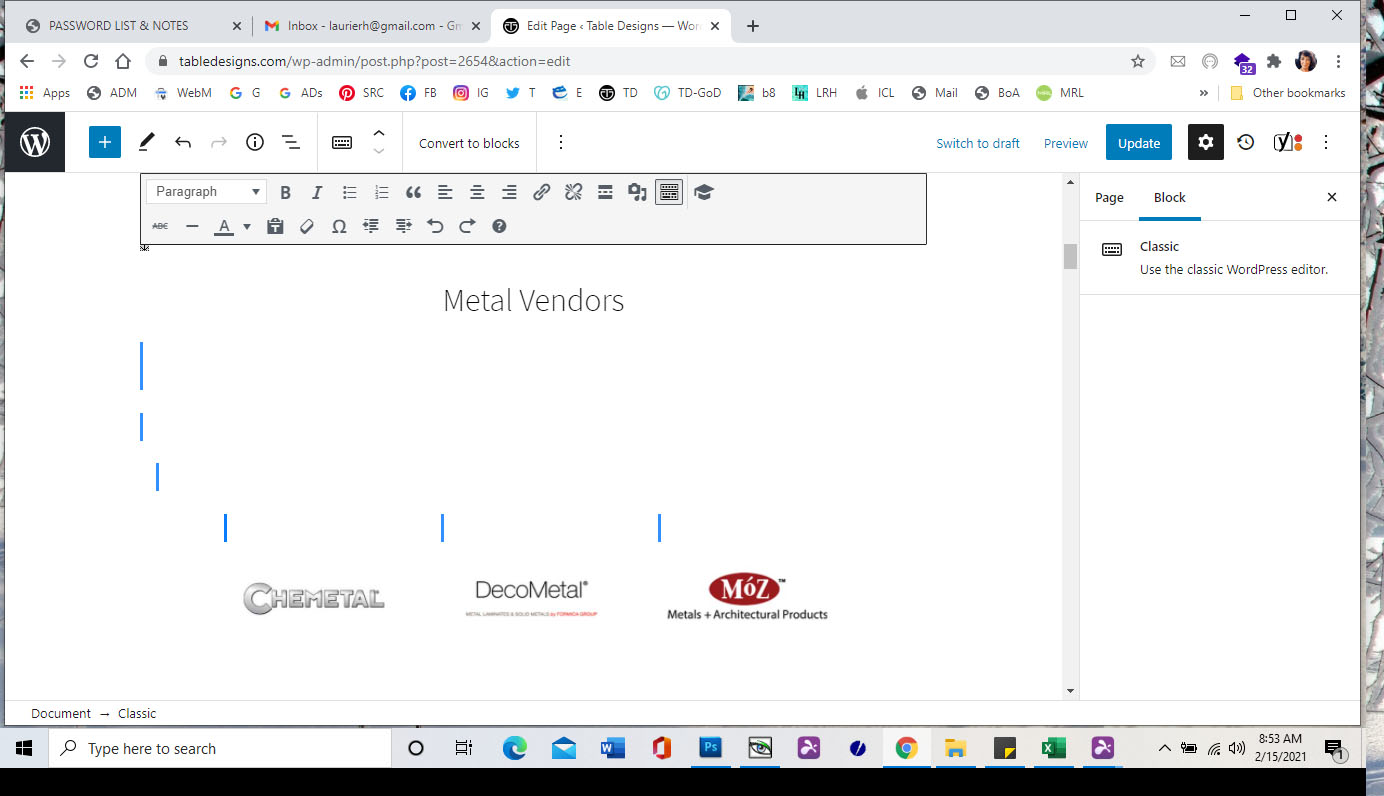
Task: Click the Remove link icon
Action: (573, 192)
